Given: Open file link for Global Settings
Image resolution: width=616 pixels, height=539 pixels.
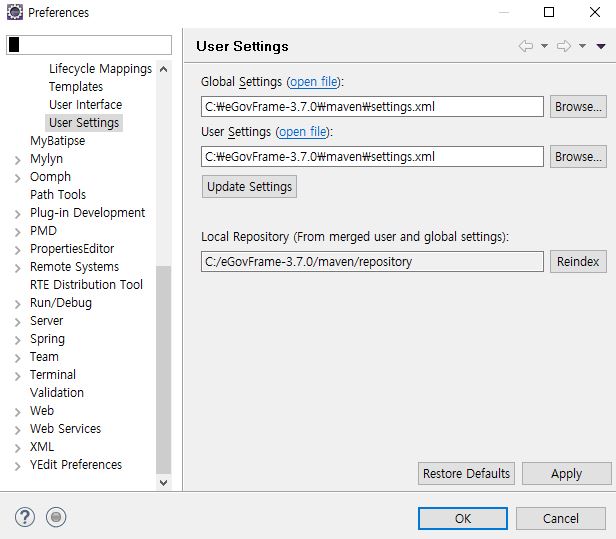Looking at the screenshot, I should click(314, 82).
